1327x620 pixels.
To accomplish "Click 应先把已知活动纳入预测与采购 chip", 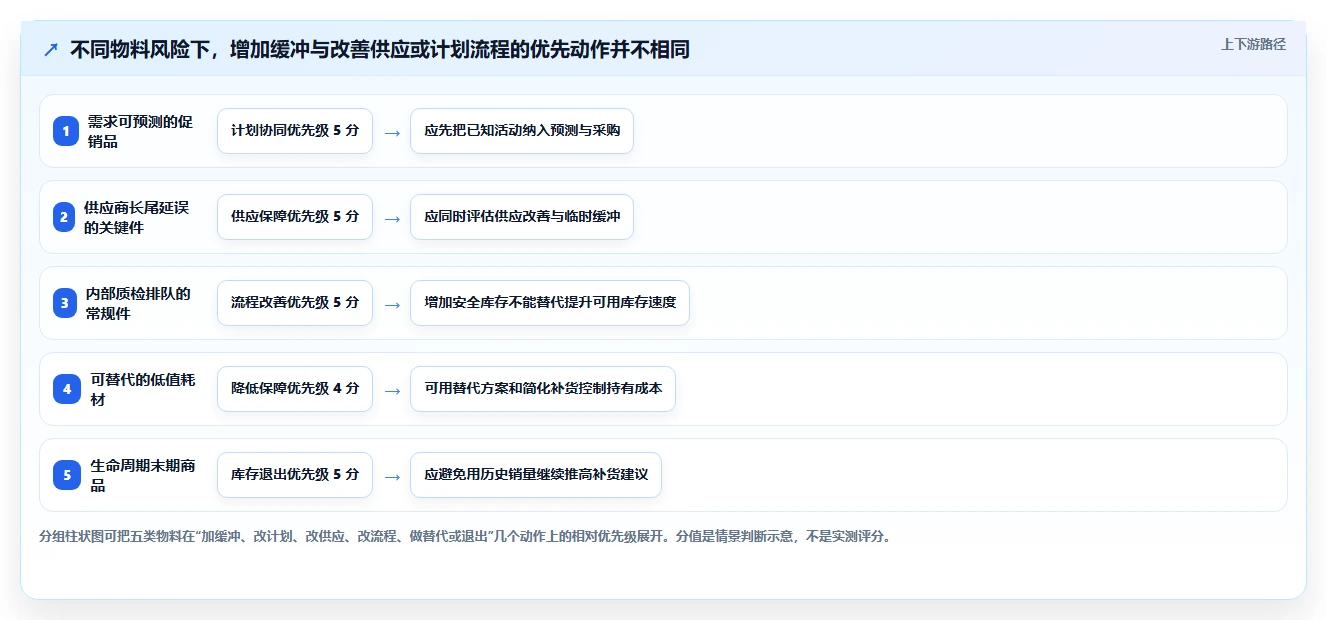I will point(522,131).
